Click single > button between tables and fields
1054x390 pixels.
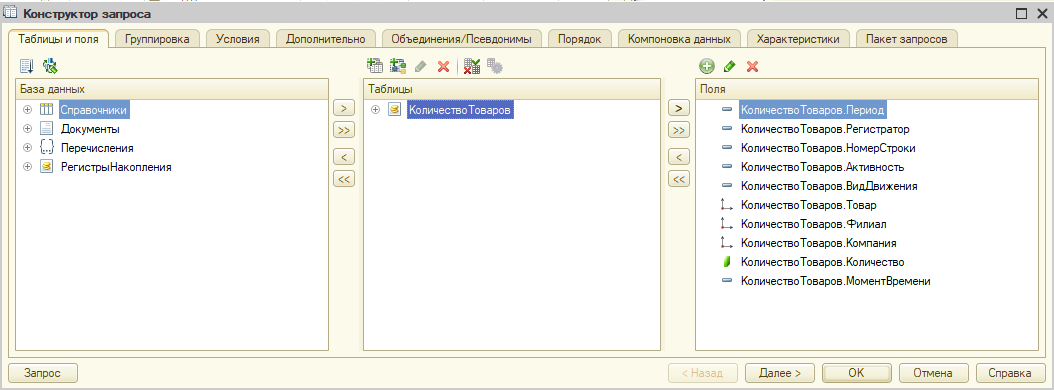pyautogui.click(x=678, y=108)
